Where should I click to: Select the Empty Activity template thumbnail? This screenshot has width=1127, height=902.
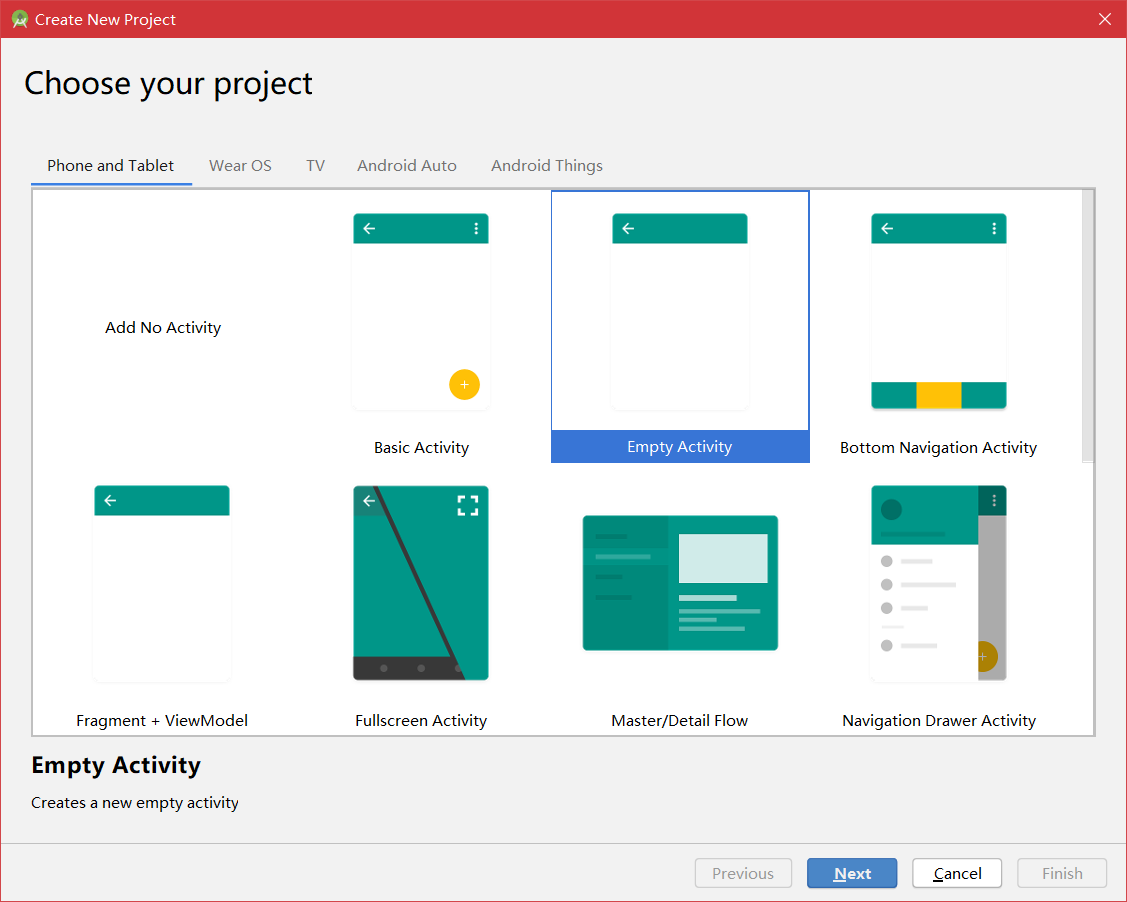click(x=679, y=311)
